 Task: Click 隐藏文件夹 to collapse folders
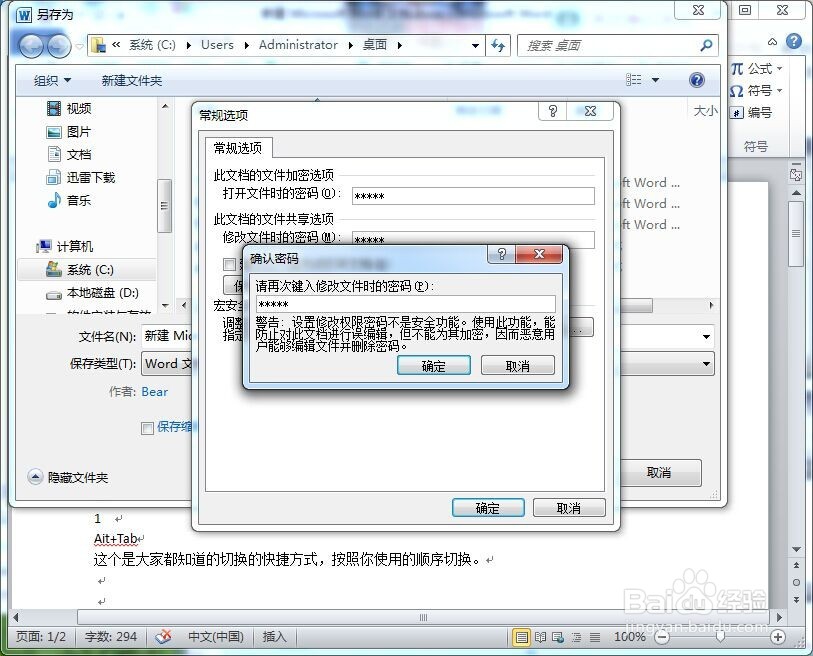[x=68, y=477]
